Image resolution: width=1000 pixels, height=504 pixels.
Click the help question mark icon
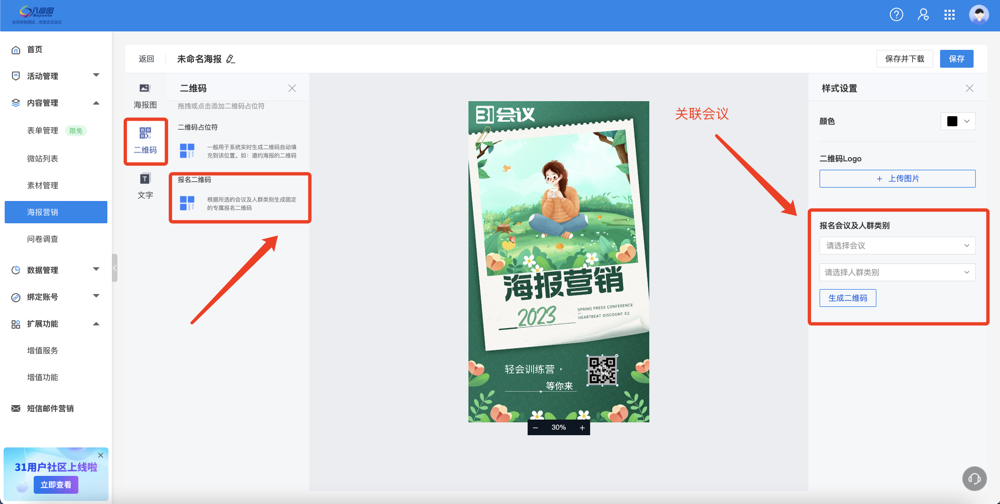(896, 15)
